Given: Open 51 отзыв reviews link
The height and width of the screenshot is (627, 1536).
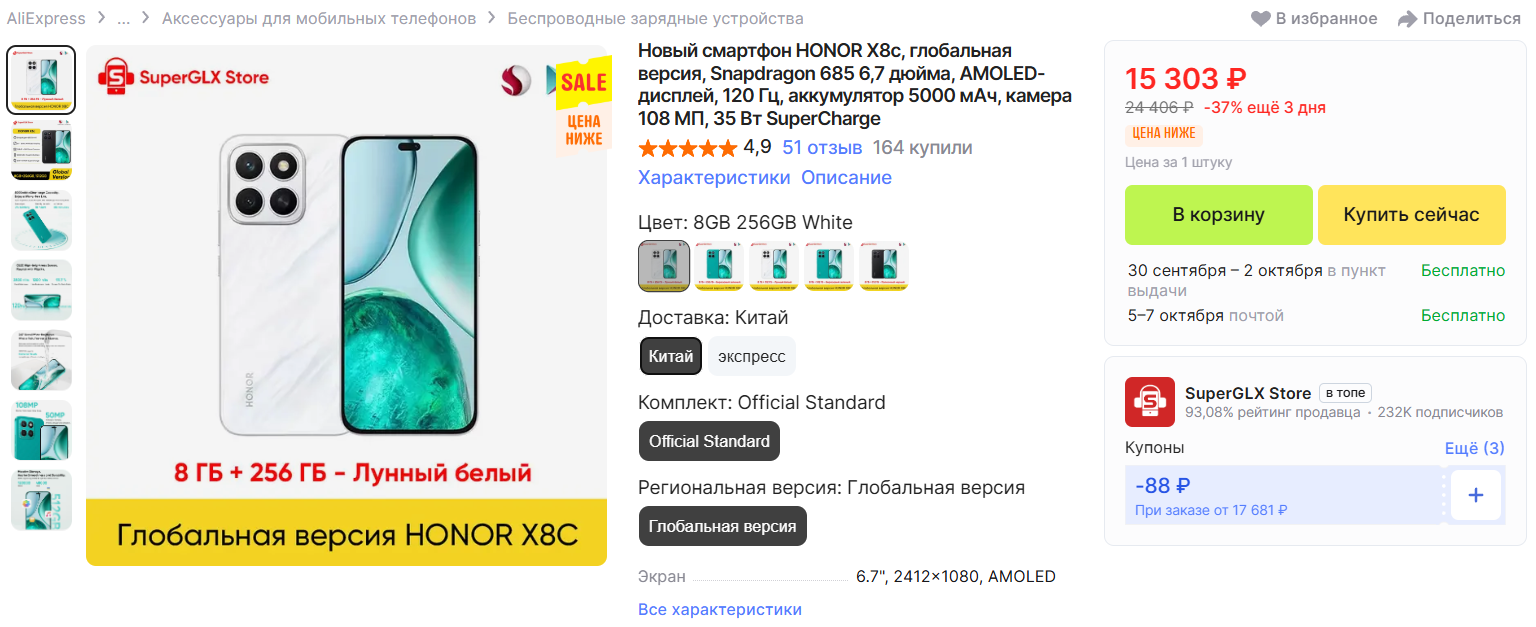Looking at the screenshot, I should coord(822,148).
